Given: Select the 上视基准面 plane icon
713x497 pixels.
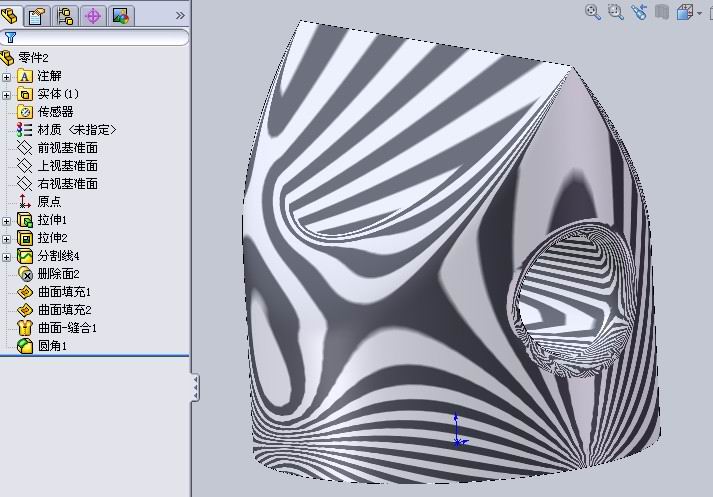Looking at the screenshot, I should click(25, 166).
